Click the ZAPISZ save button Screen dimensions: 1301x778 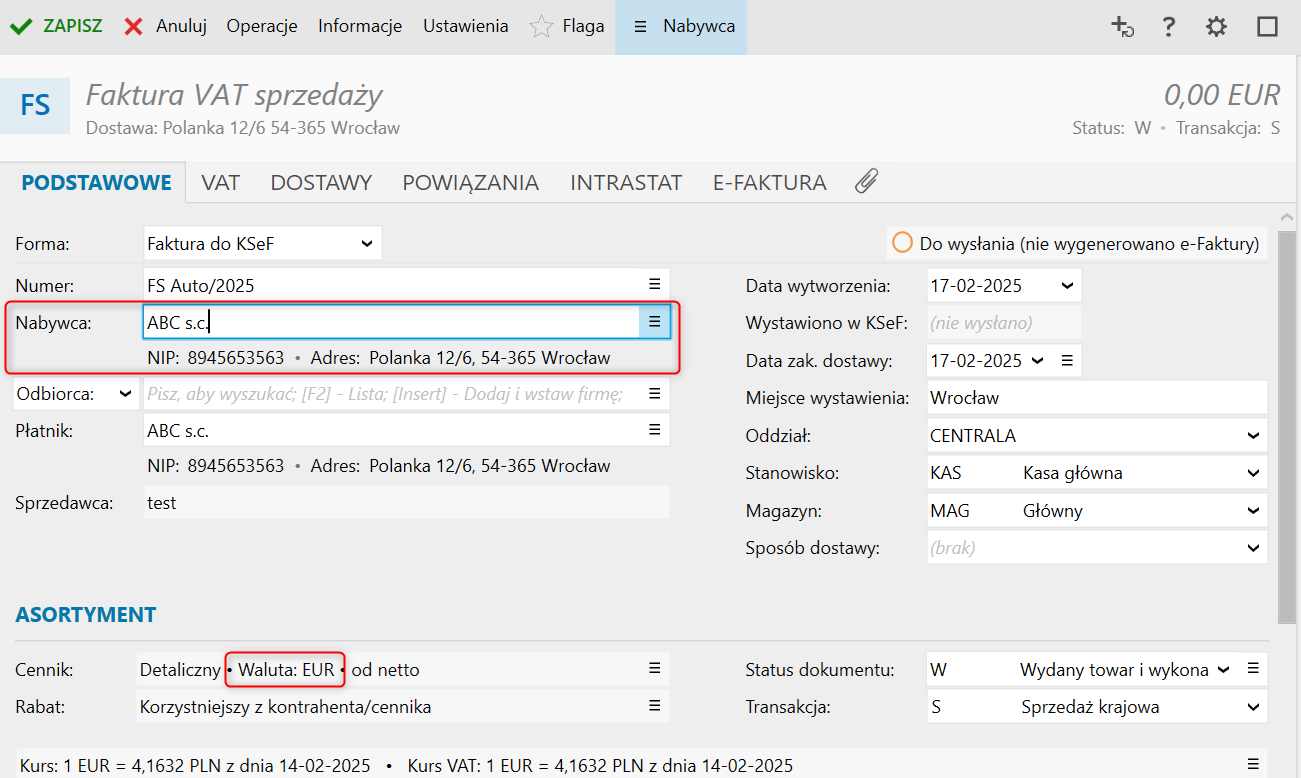point(57,27)
